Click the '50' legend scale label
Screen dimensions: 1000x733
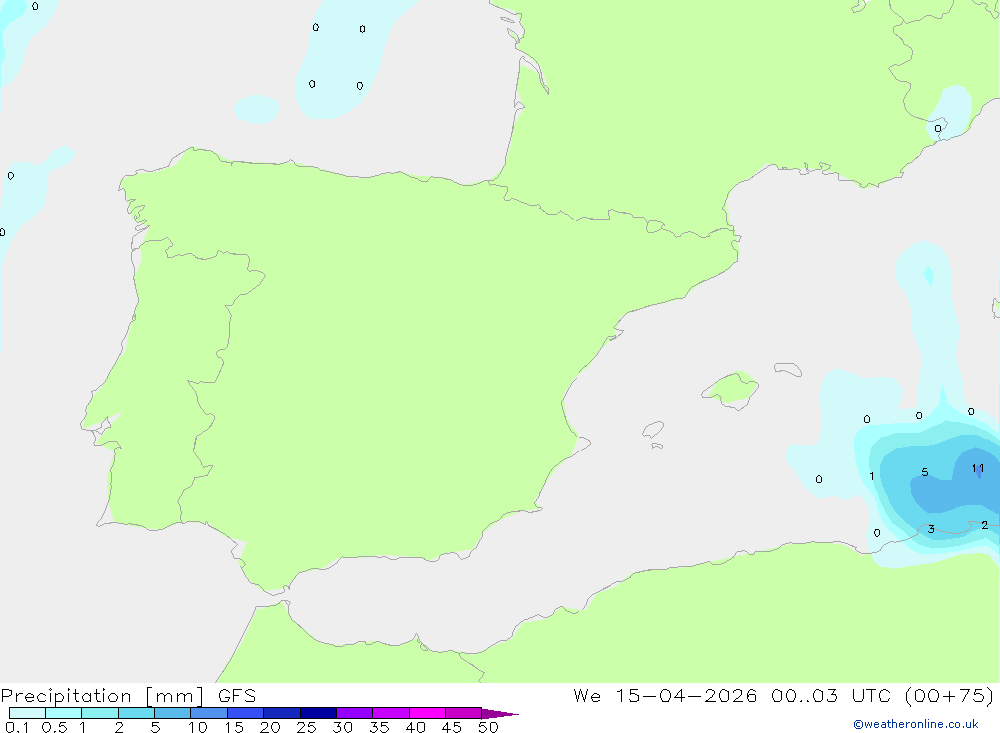[x=488, y=727]
